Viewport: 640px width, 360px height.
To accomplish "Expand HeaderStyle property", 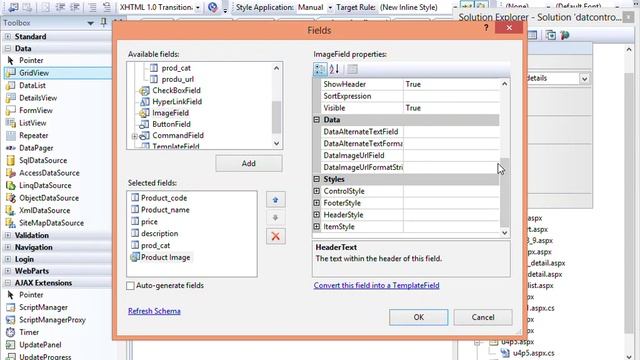I will click(317, 215).
